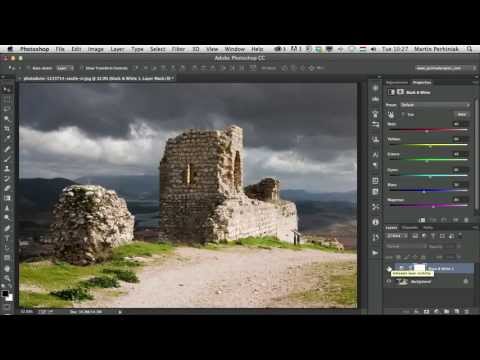
Task: Add layer mask at Layers panel bottom
Action: [426, 311]
